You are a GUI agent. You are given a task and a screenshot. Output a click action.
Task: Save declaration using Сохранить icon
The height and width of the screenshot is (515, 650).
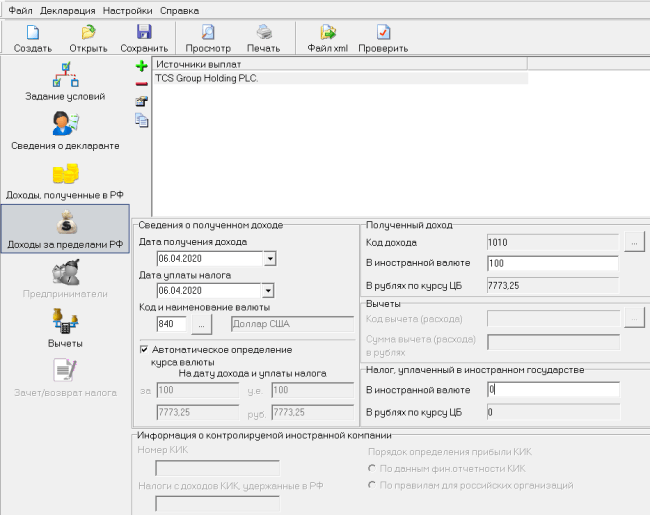pos(144,37)
